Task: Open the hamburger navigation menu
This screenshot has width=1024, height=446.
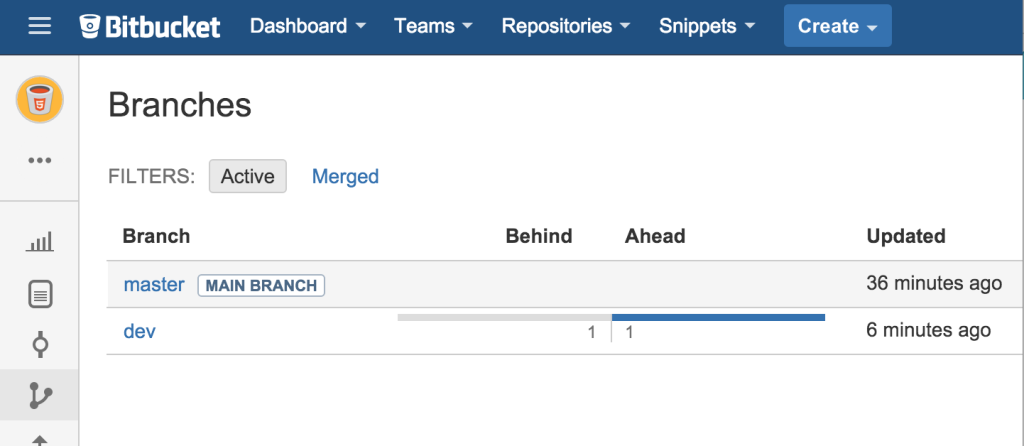Action: point(40,27)
